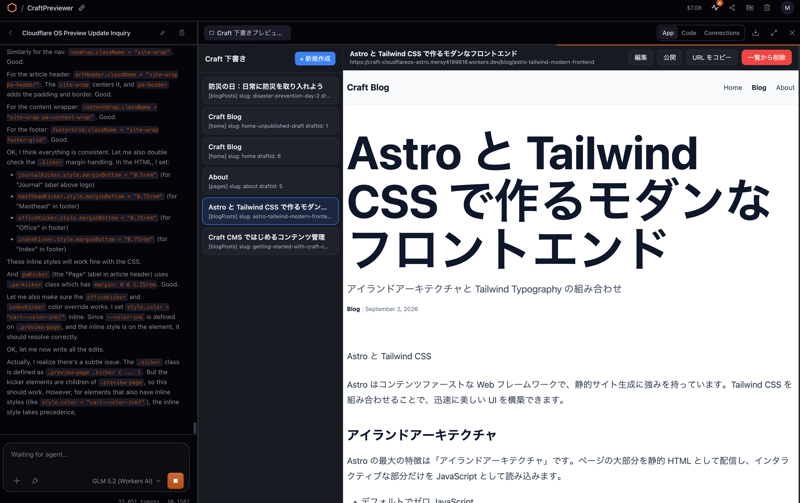The image size is (800, 503).
Task: Click the download icon in preview toolbar
Action: coord(756,33)
